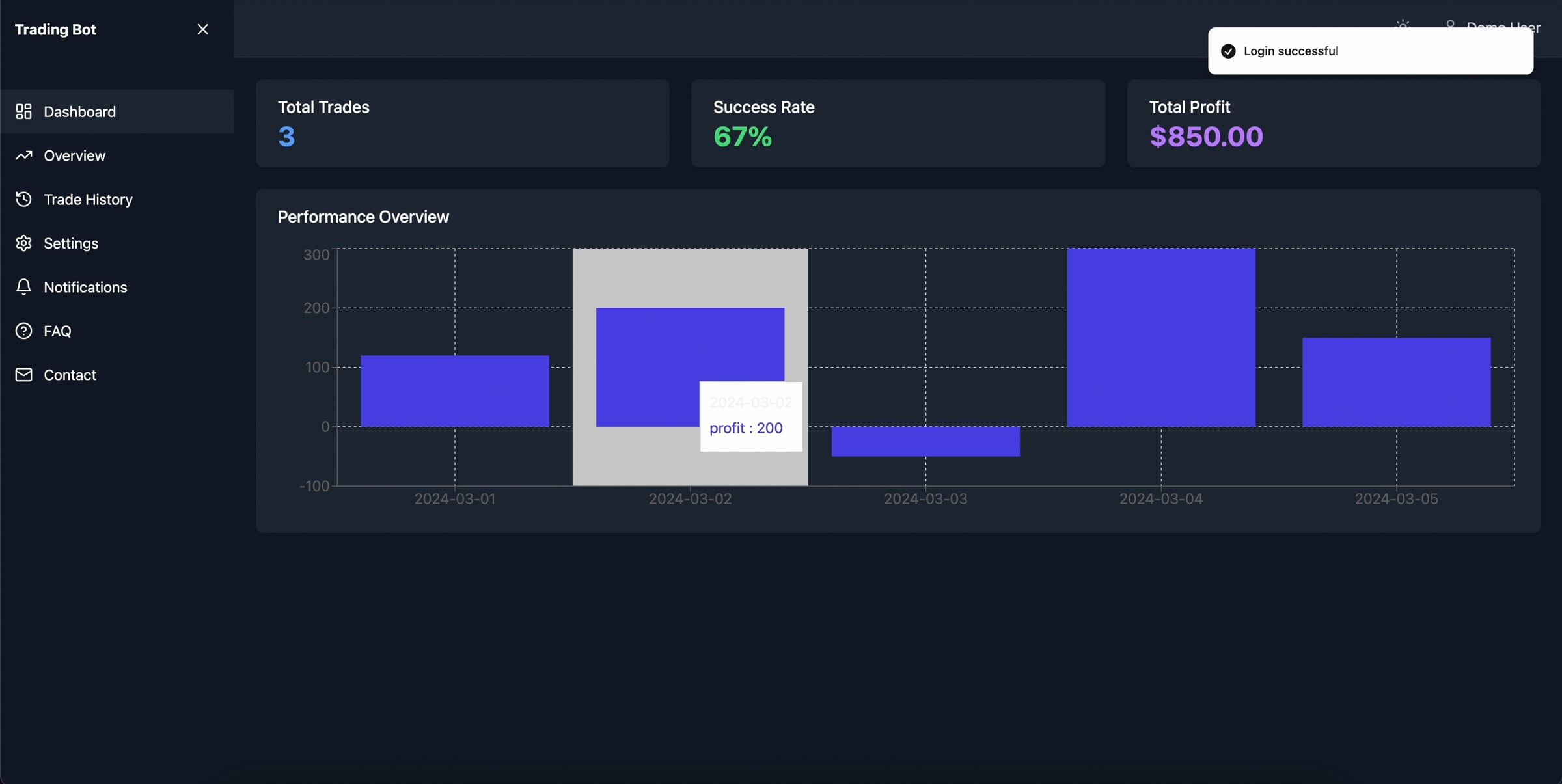Select the Overview trending-arrow icon
The width and height of the screenshot is (1562, 784).
pyautogui.click(x=24, y=155)
